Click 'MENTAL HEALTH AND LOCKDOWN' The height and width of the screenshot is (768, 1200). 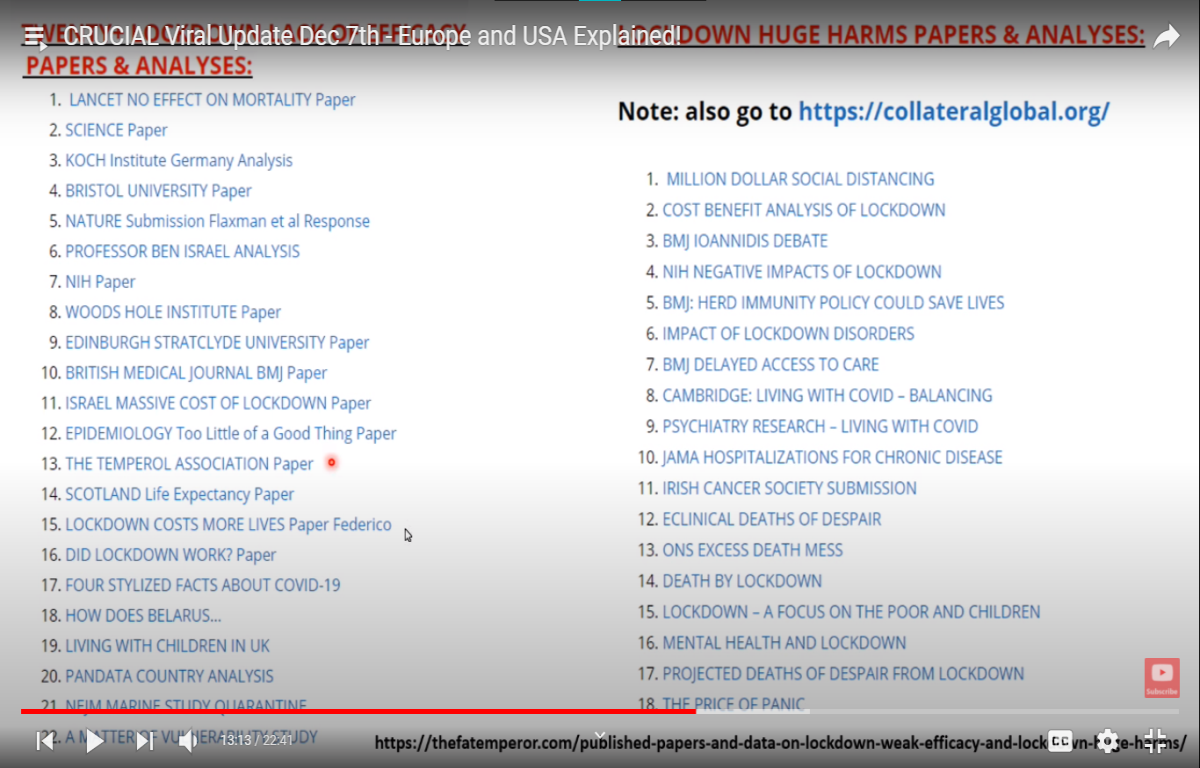(x=784, y=643)
